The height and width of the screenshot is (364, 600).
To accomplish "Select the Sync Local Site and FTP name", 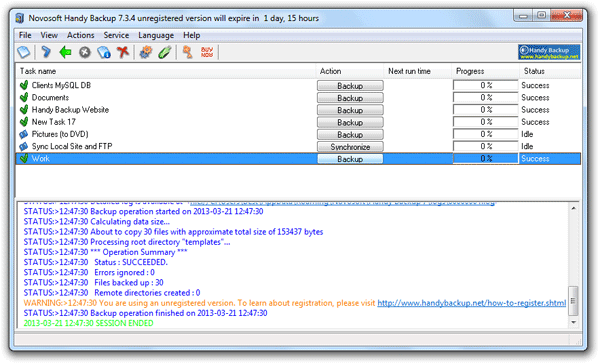I will [72, 146].
